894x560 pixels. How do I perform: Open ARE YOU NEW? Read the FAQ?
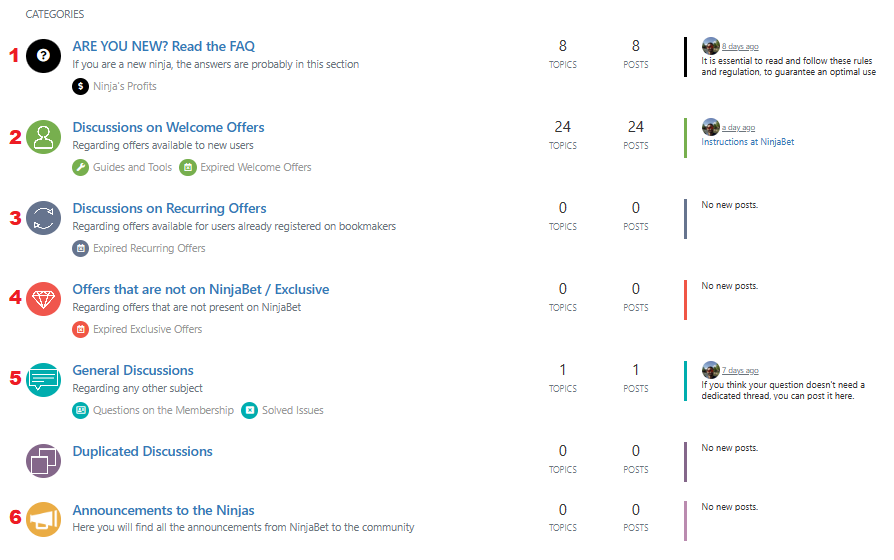pos(164,46)
